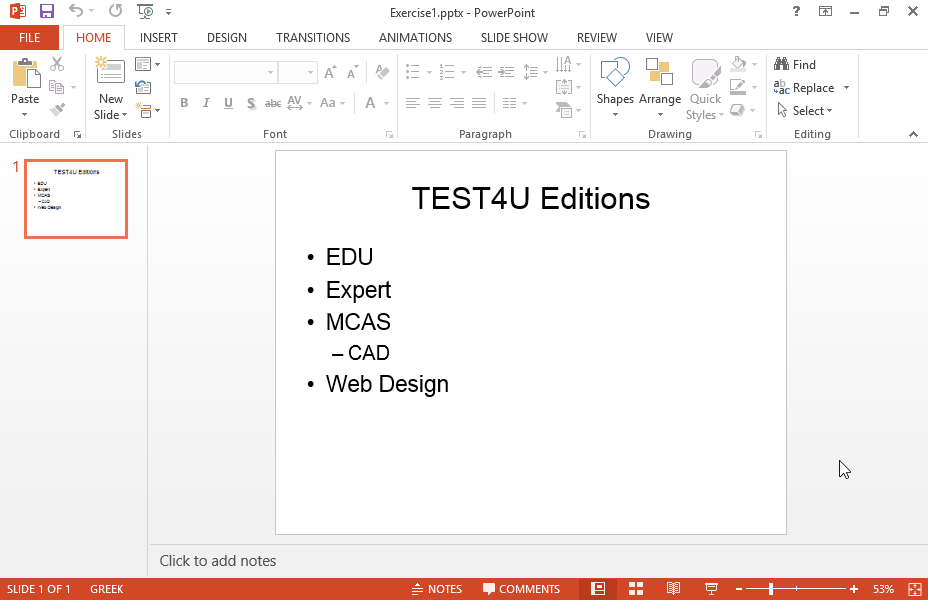Click Clear All Formatting icon
This screenshot has height=600, width=928.
click(x=382, y=72)
